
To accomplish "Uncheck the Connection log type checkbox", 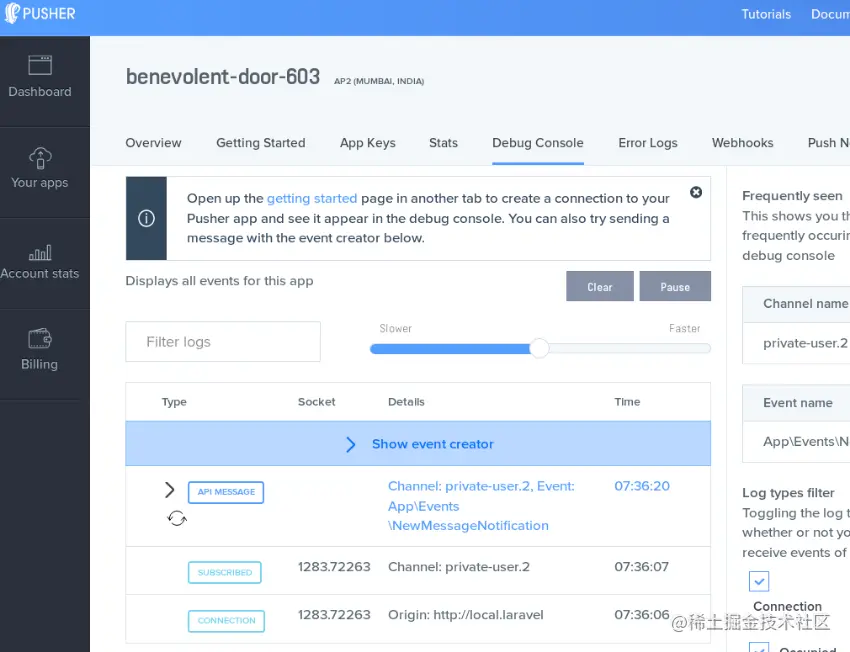I will tap(759, 582).
